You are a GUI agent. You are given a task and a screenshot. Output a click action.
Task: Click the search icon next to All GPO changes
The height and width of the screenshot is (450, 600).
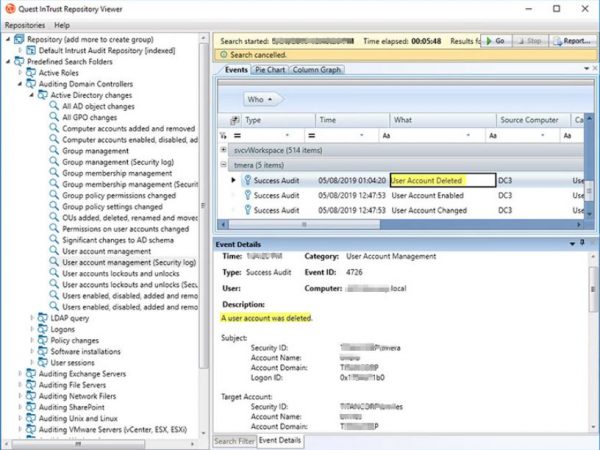(52, 118)
